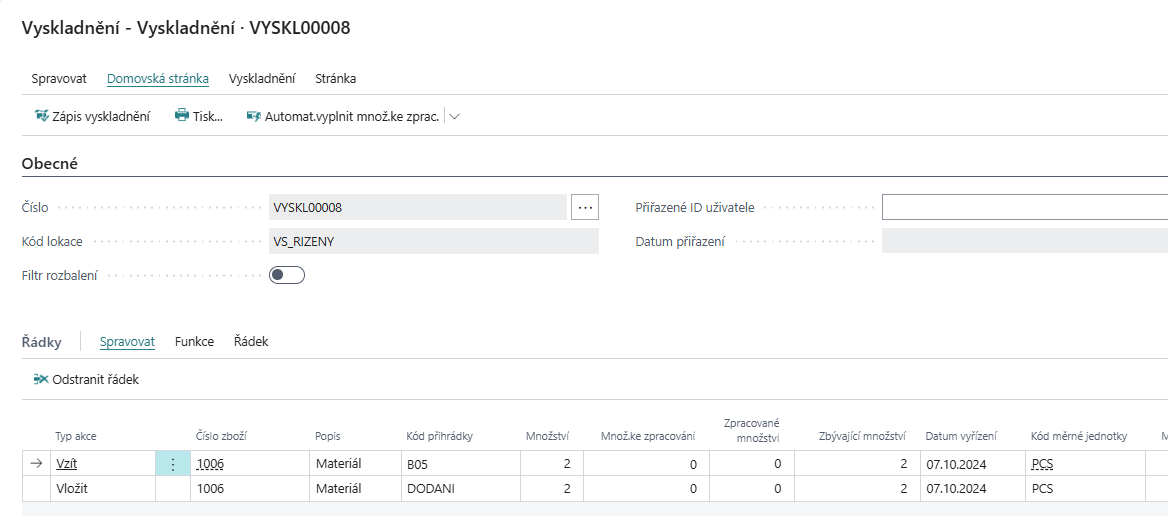
Task: Click item number 1006 link in first row
Action: coord(210,464)
